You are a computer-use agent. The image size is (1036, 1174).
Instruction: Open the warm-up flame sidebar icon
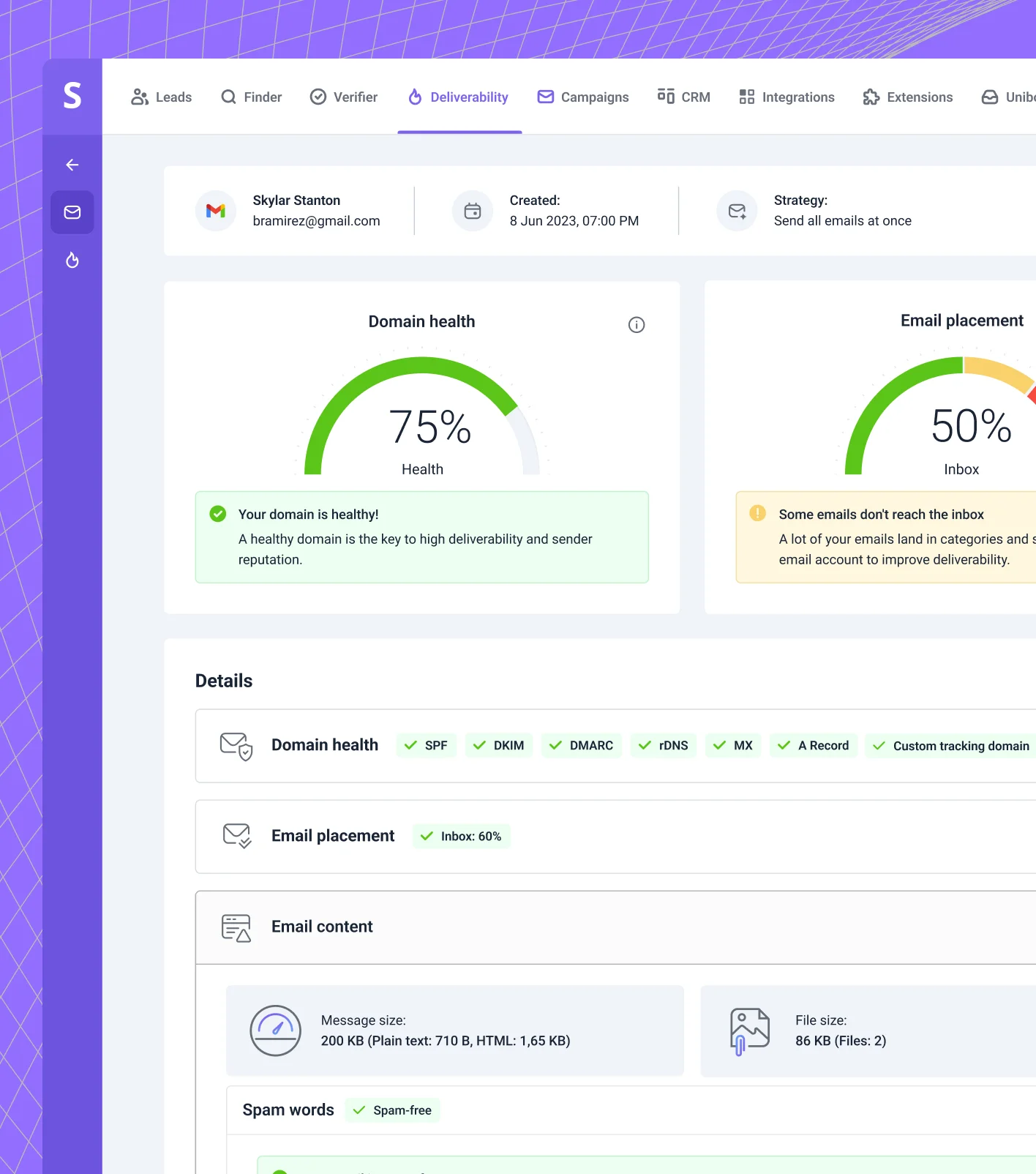72,261
